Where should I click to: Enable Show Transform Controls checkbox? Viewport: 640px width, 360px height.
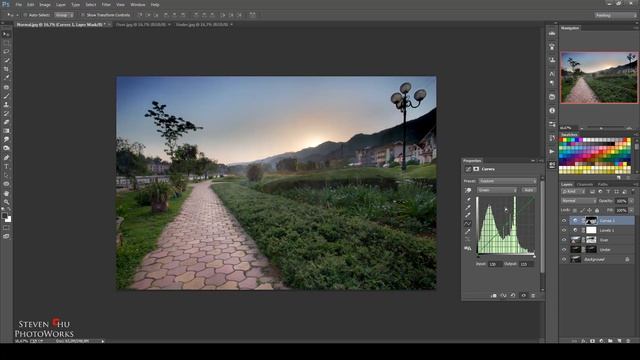(x=82, y=15)
